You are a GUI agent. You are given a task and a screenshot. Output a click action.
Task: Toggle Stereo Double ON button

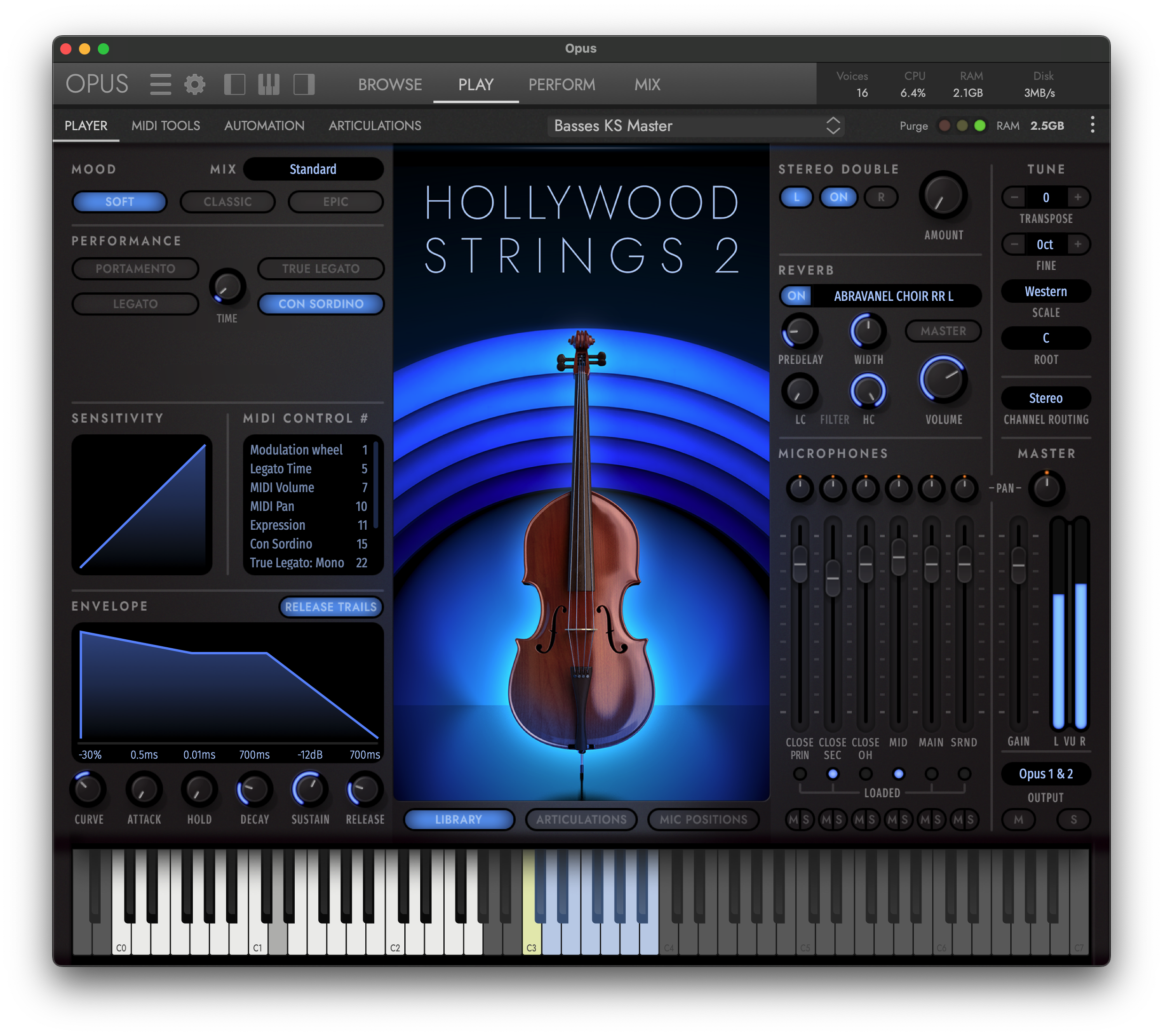coord(839,197)
